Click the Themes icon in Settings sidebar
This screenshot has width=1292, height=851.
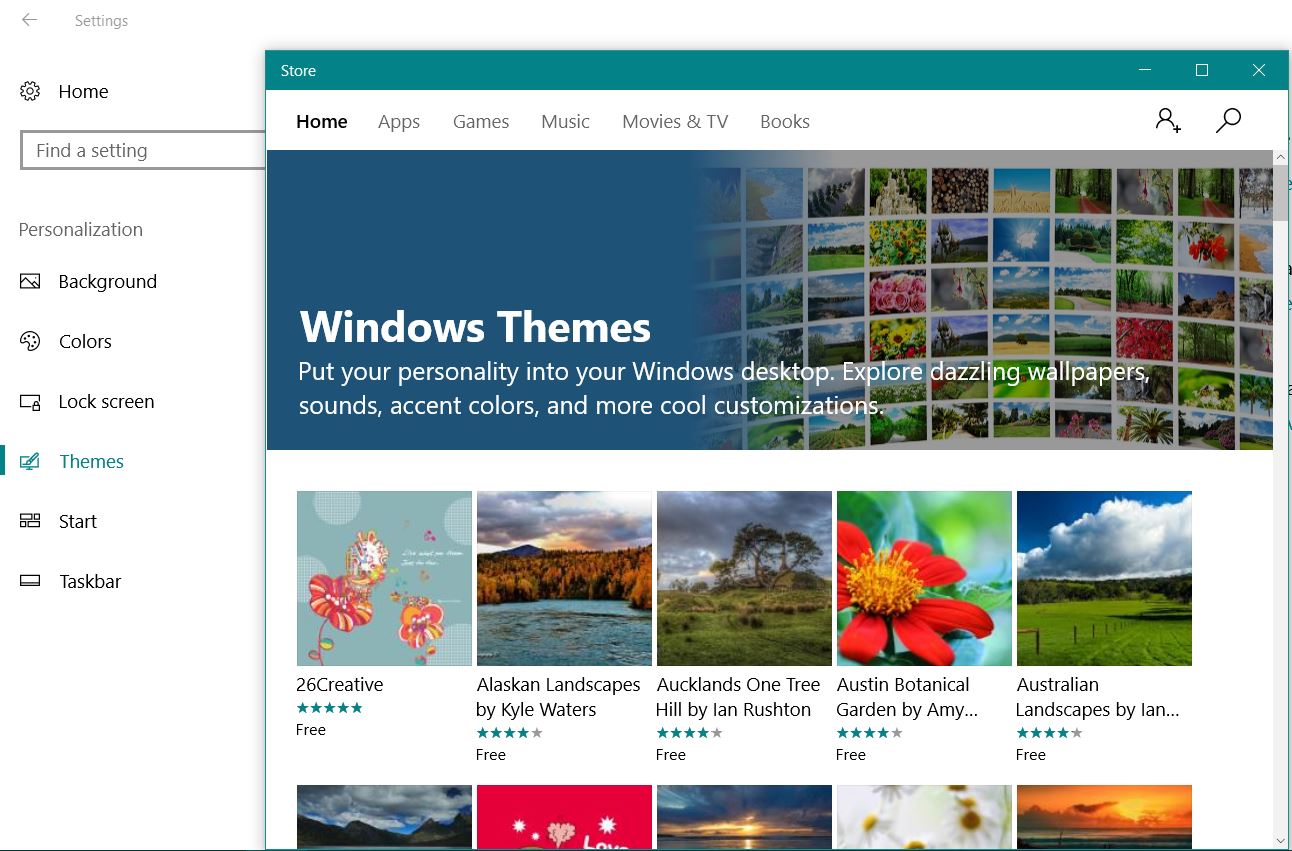[x=30, y=461]
